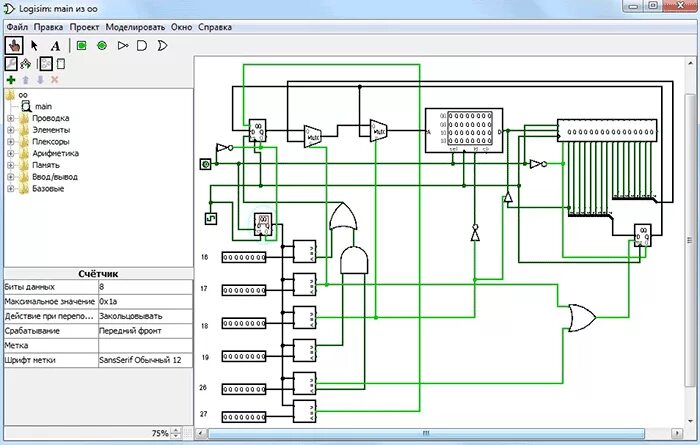Click the horizontal canvas scrollbar thumb
Image resolution: width=700 pixels, height=445 pixels.
point(426,433)
